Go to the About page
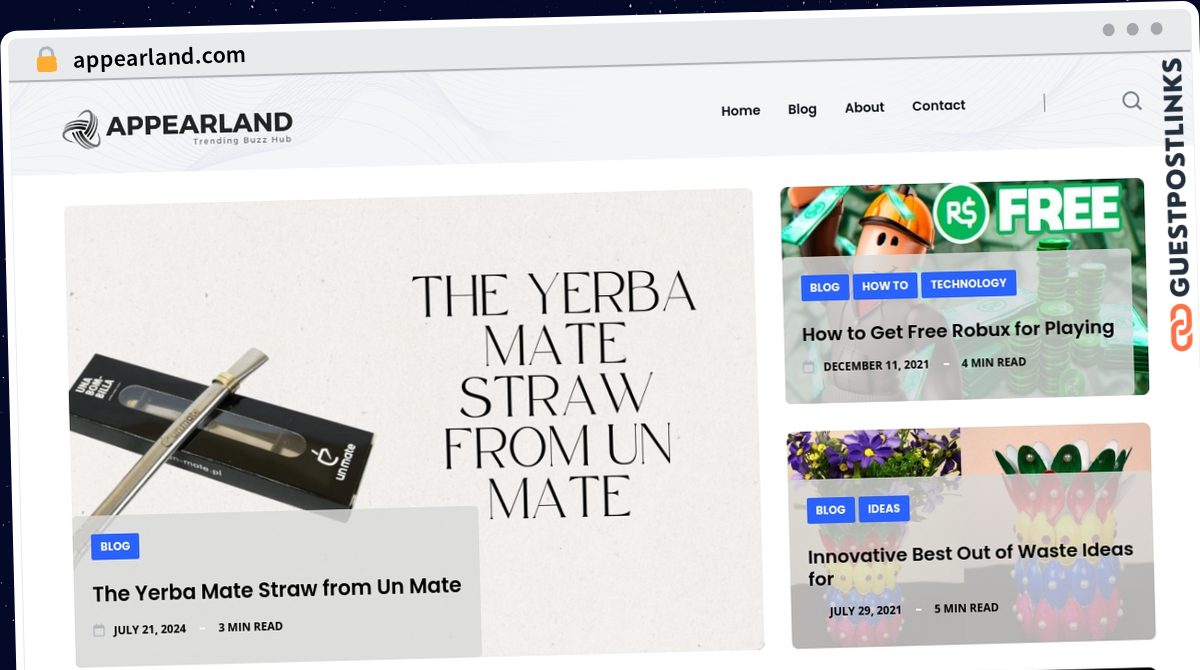1200x670 pixels. point(864,107)
